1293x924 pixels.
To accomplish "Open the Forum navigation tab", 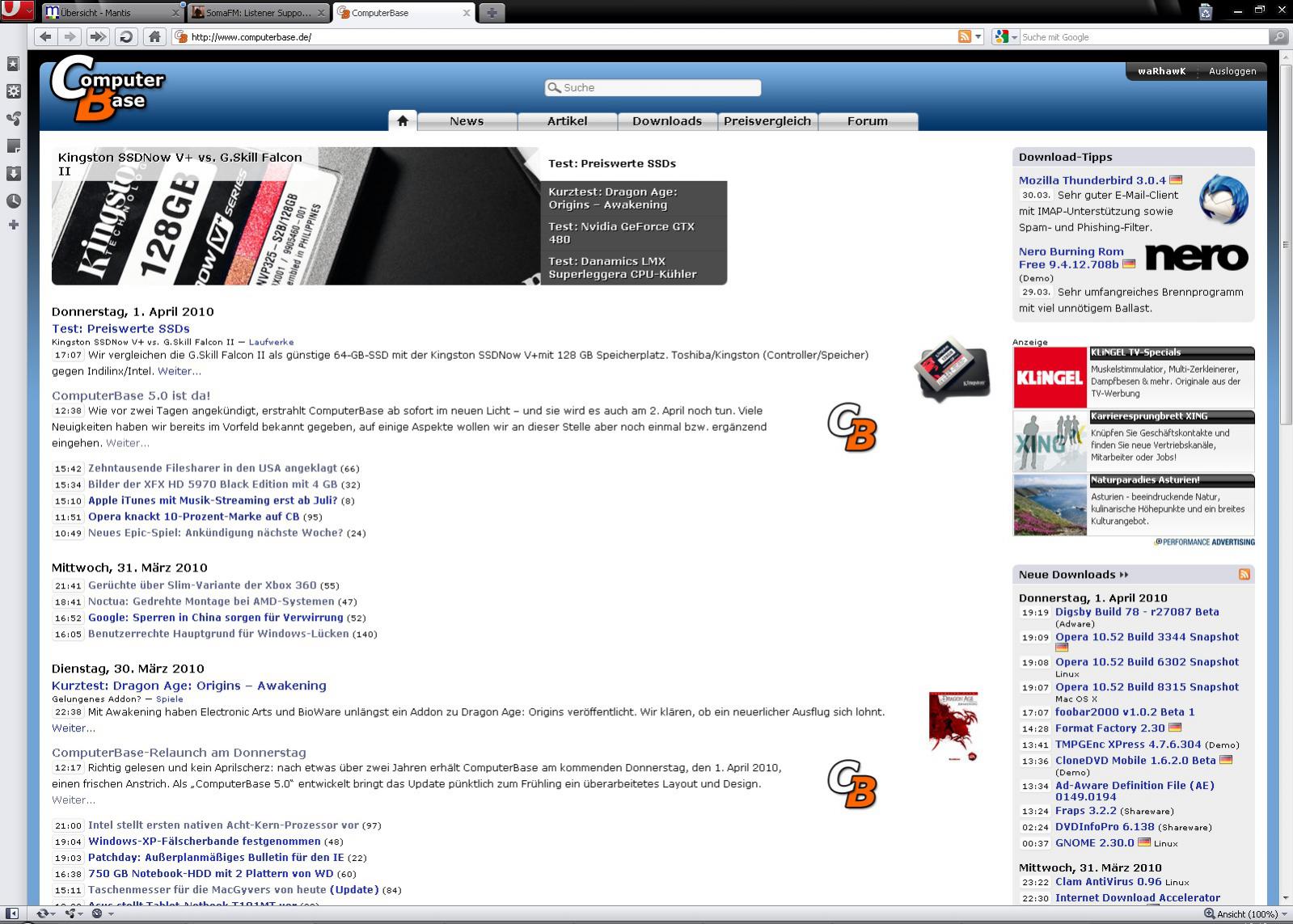I will [868, 120].
